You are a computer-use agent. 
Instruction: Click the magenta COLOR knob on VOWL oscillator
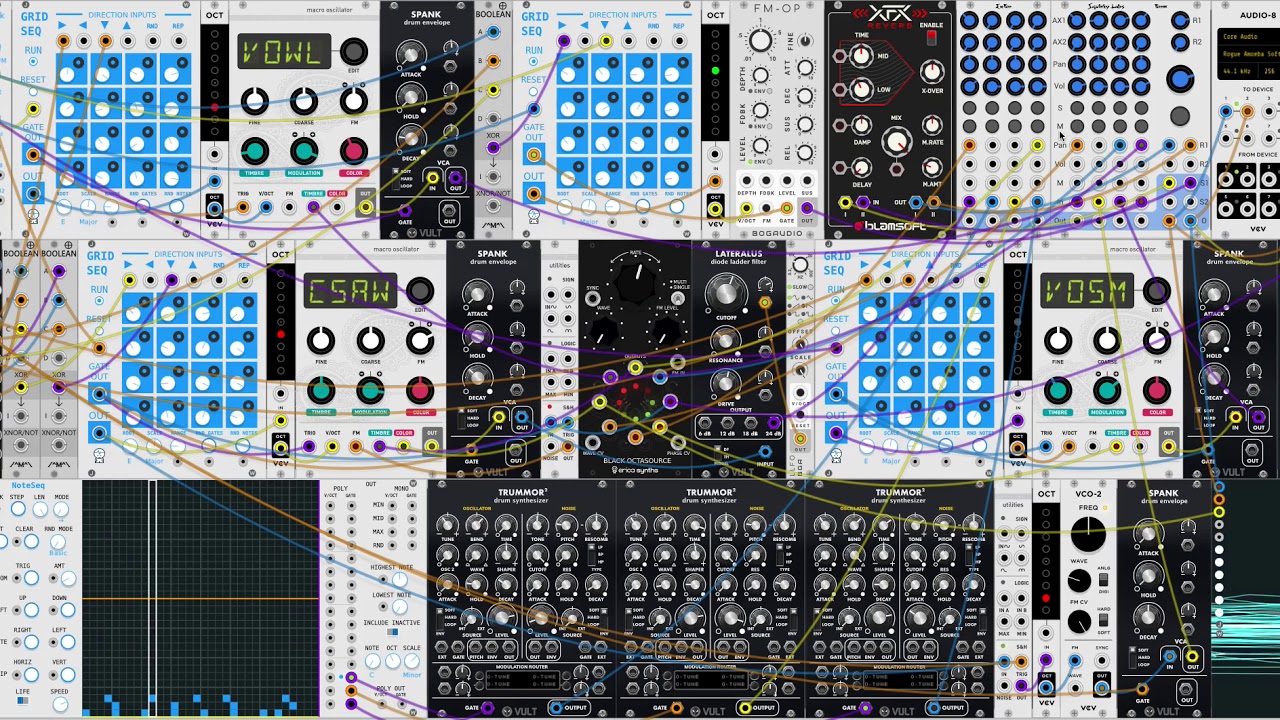353,151
